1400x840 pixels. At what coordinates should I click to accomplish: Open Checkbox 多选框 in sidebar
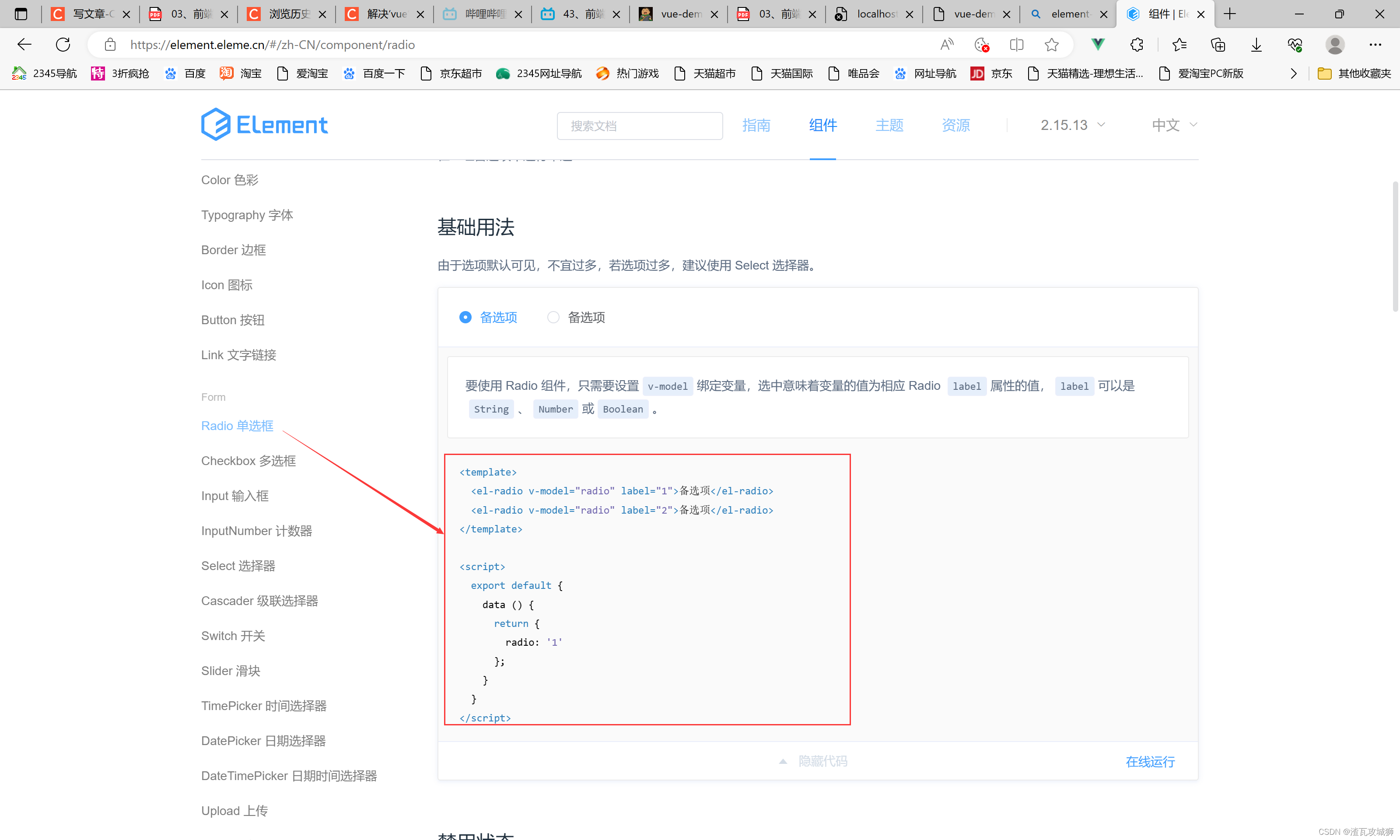click(x=248, y=461)
